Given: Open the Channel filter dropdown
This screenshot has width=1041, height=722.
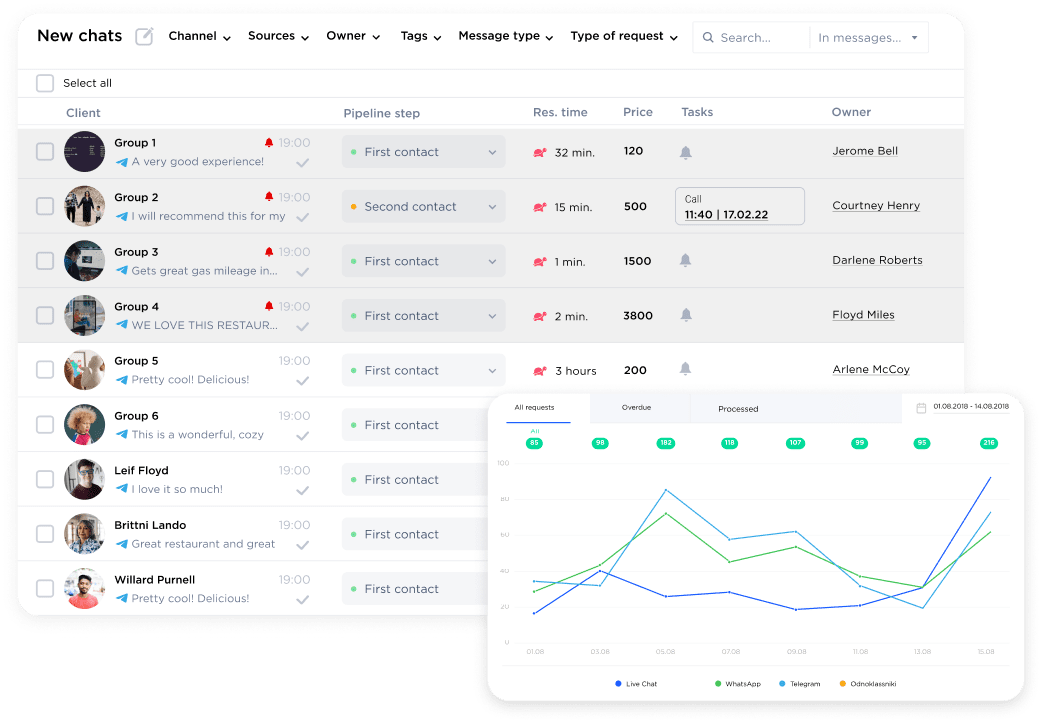Looking at the screenshot, I should click(200, 36).
